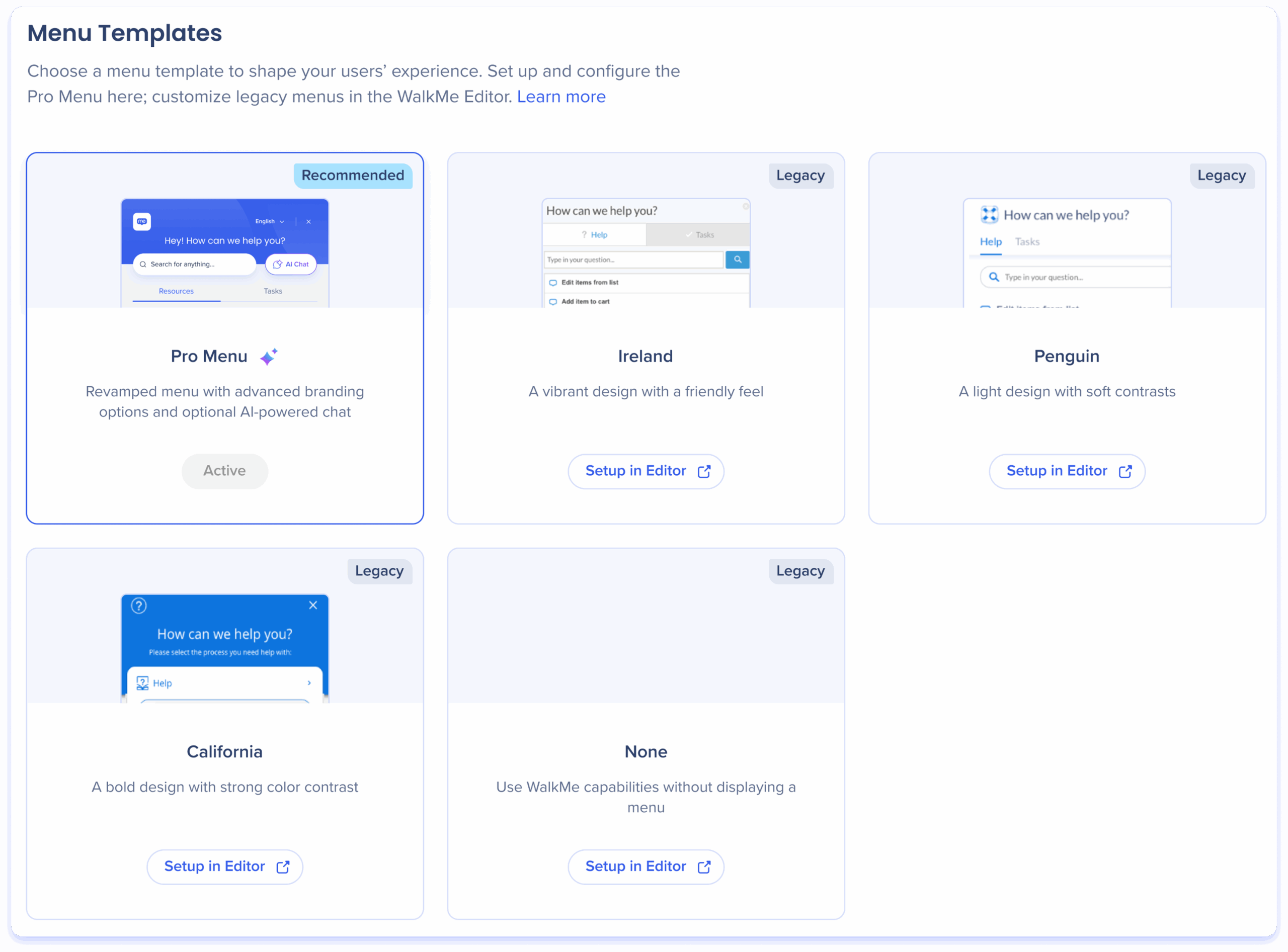
Task: Open the English language dropdown in preview
Action: click(x=270, y=221)
